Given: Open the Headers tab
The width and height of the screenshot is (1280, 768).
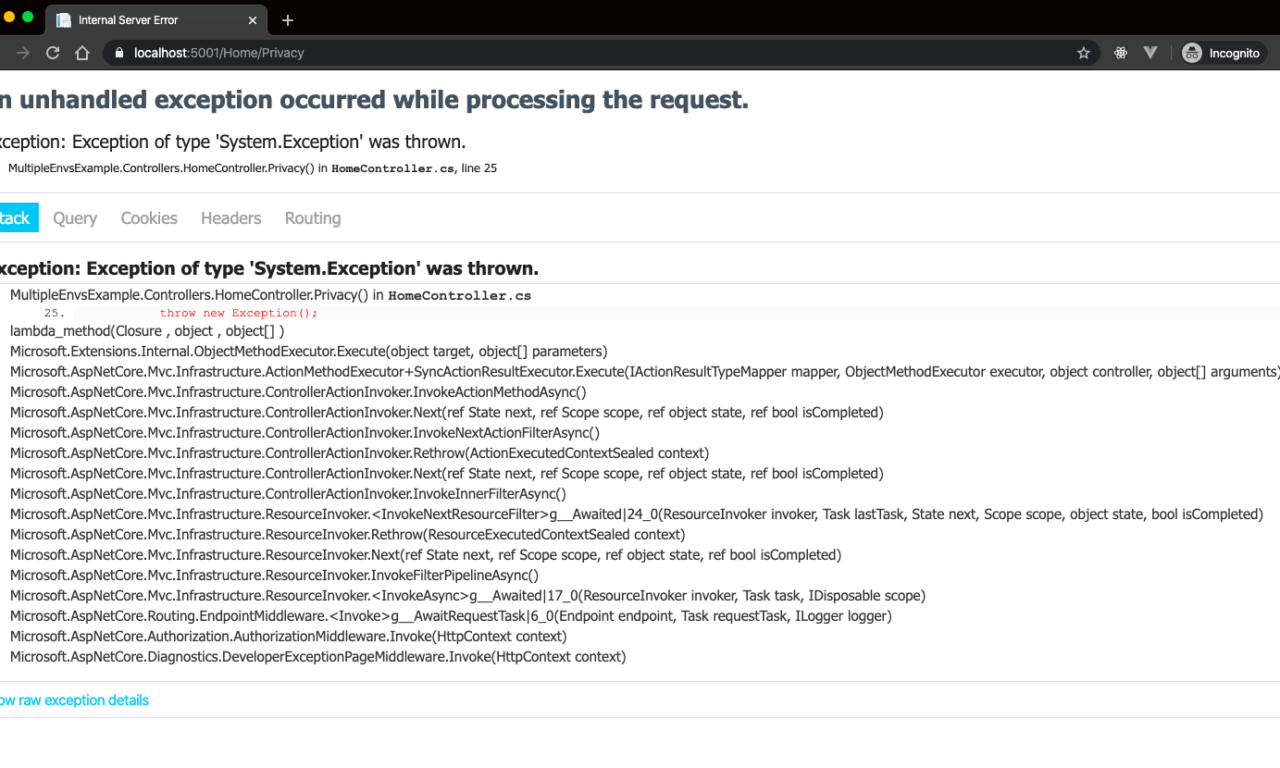Looking at the screenshot, I should tap(231, 218).
